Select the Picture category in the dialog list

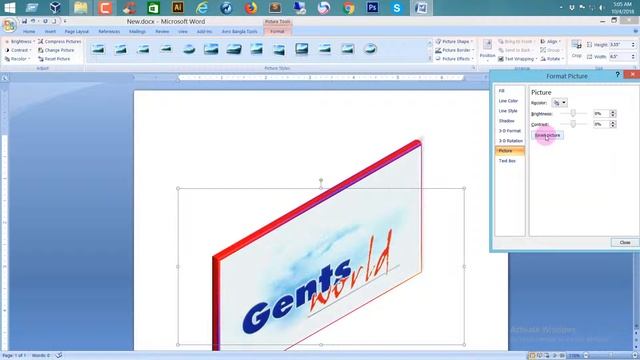point(510,151)
